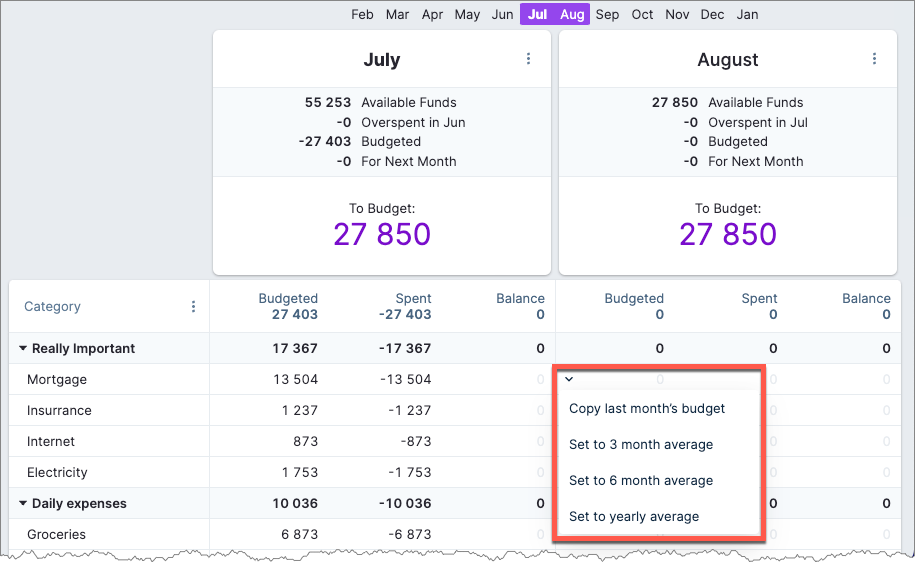Open the Category column options menu

(193, 307)
